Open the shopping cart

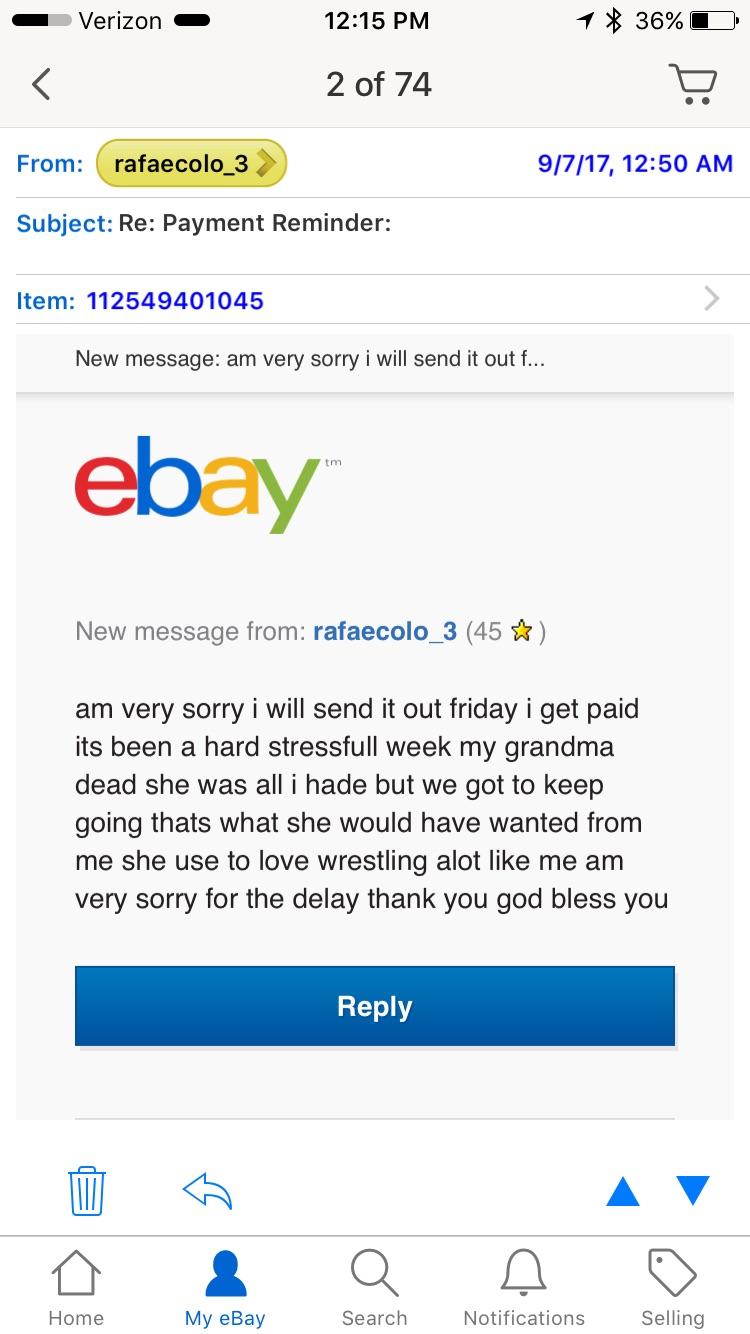[x=693, y=84]
